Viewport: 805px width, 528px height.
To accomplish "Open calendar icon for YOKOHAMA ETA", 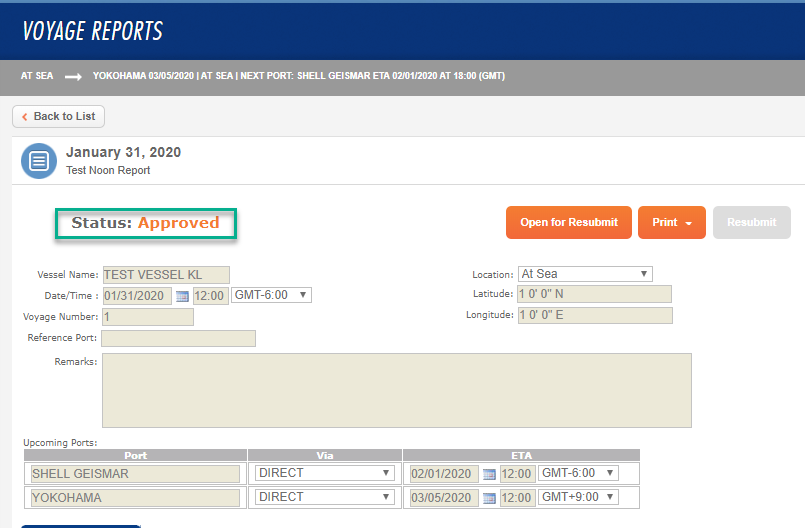I will point(489,497).
